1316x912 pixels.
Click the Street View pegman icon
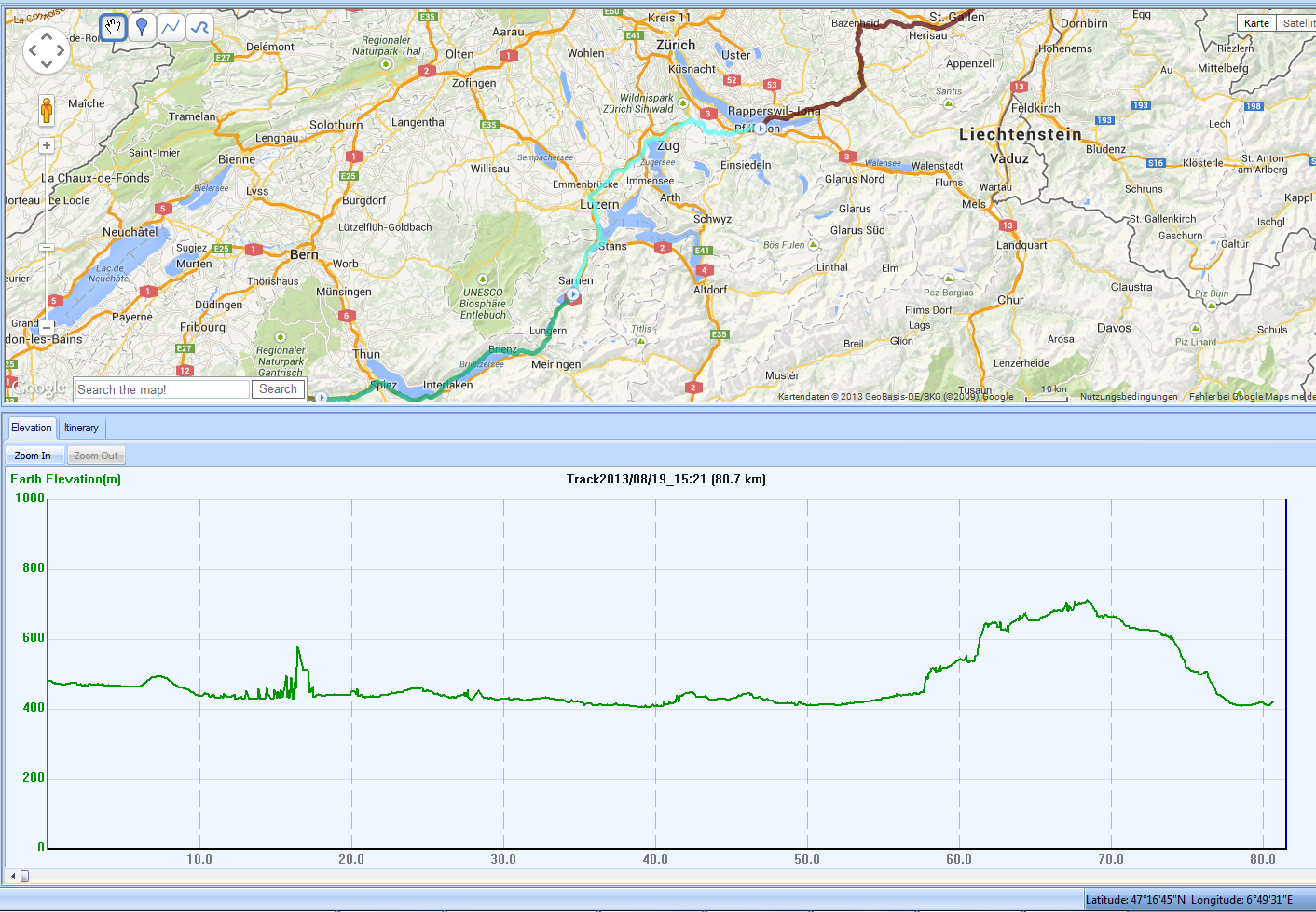(x=47, y=110)
